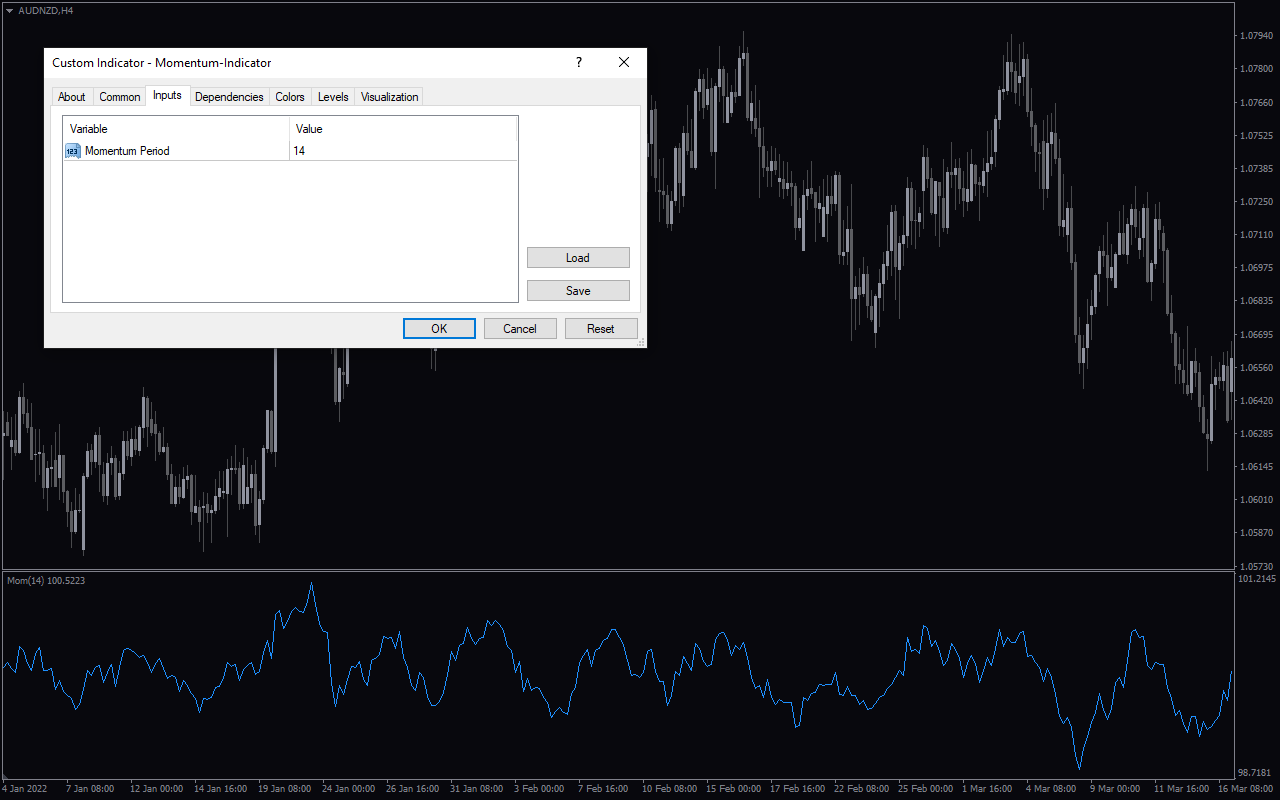Image resolution: width=1280 pixels, height=800 pixels.
Task: Click the Value column header
Action: (x=404, y=129)
